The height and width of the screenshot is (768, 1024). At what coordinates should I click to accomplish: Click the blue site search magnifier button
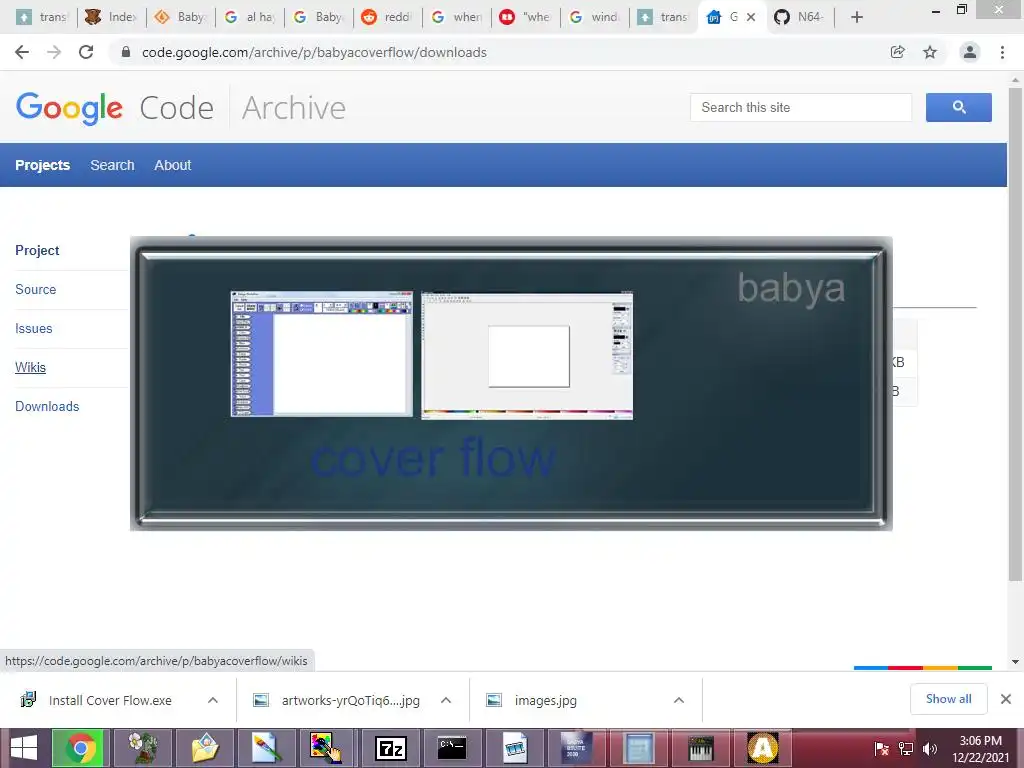tap(959, 107)
